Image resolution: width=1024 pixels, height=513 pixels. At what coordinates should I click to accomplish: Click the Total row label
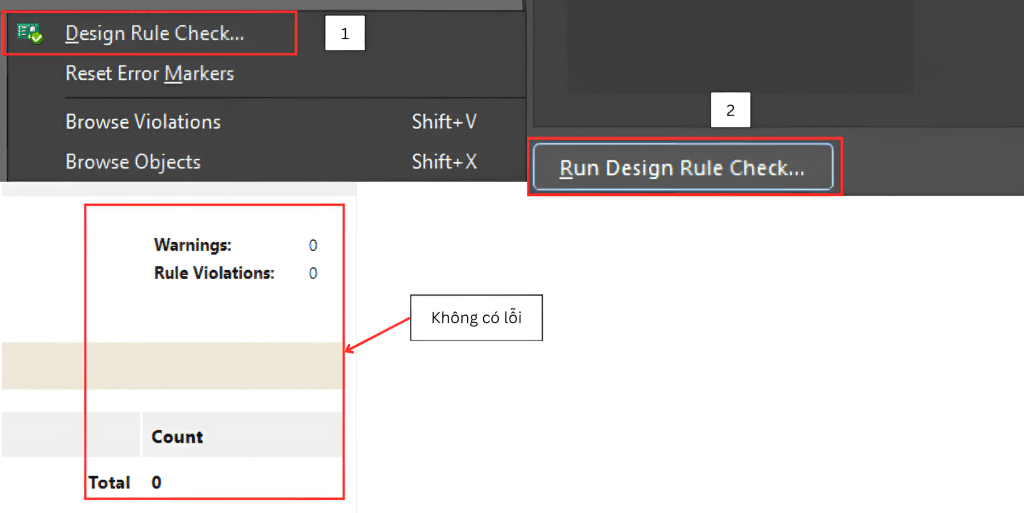point(109,482)
